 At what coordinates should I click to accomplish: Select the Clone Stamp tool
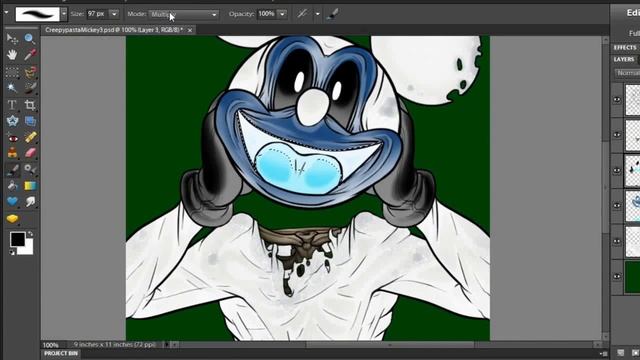click(12, 153)
